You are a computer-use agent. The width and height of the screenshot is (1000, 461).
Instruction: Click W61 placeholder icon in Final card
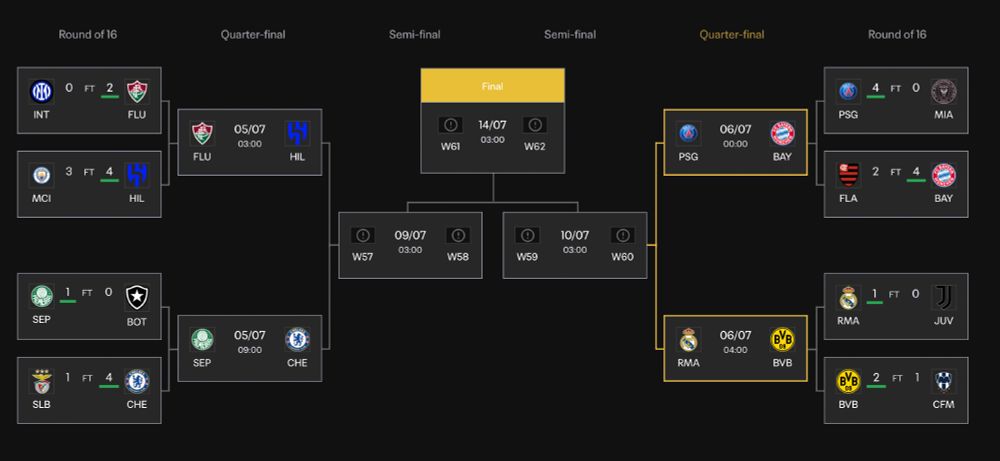pos(450,125)
